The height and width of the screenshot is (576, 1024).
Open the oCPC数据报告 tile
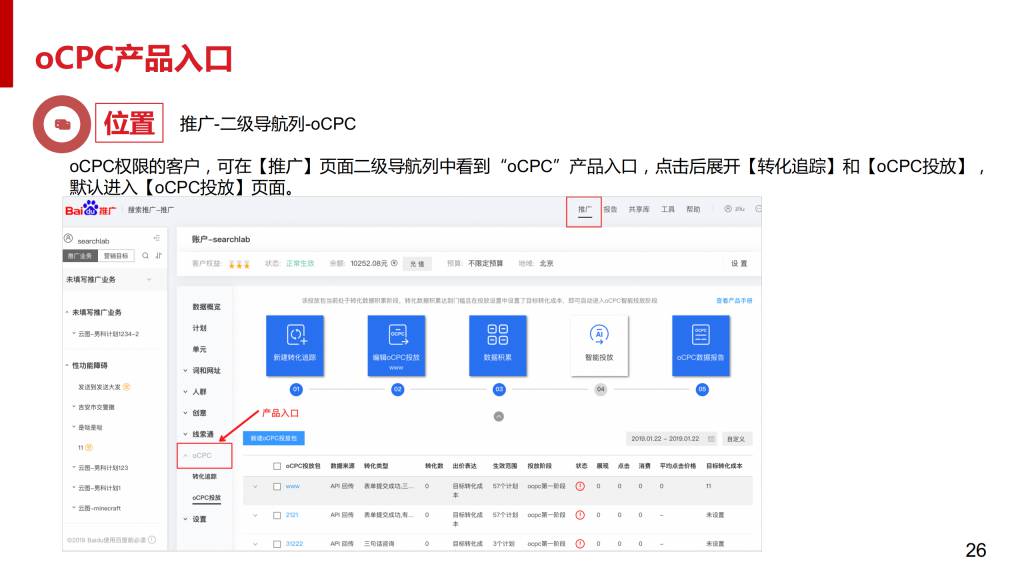tap(701, 335)
